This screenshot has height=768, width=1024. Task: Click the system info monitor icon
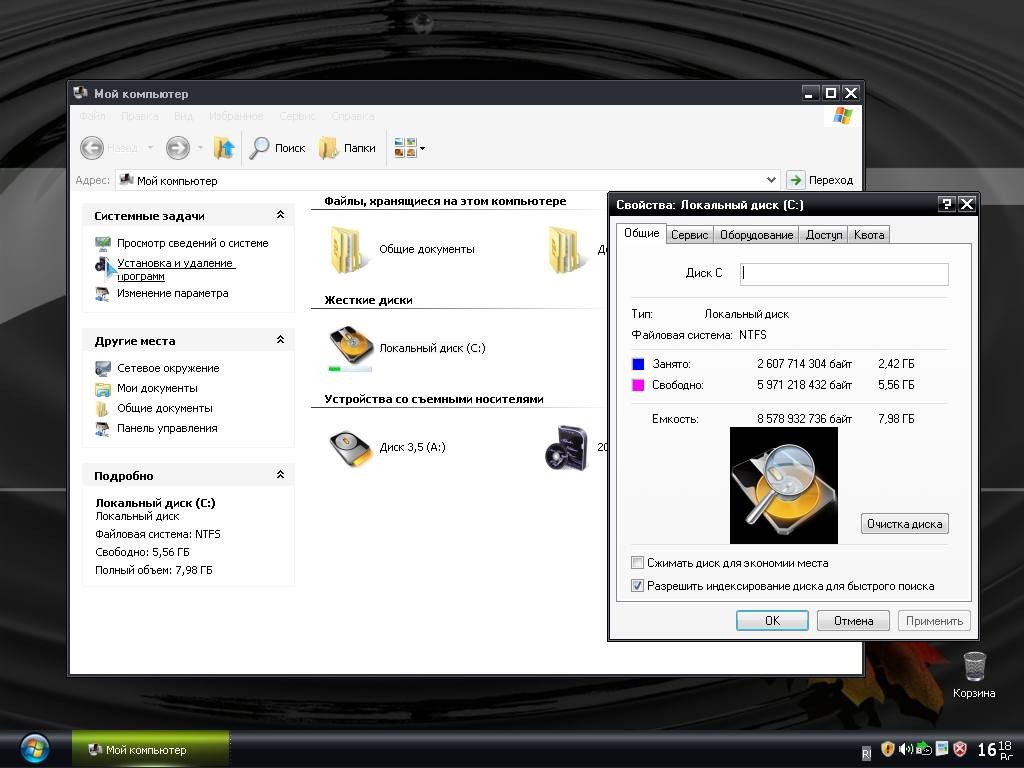(103, 244)
